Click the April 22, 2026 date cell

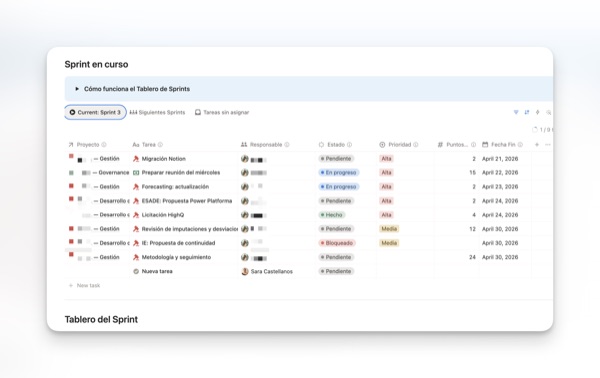pyautogui.click(x=500, y=173)
